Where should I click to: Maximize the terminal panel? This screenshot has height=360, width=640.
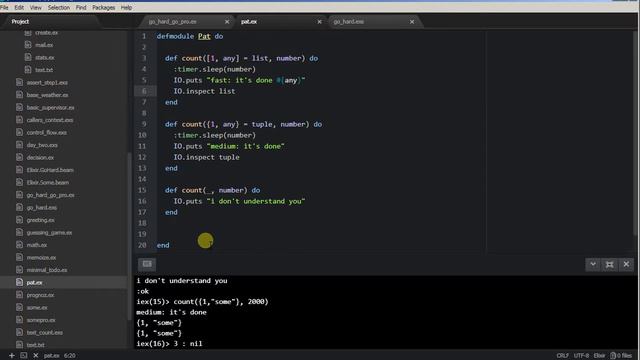point(609,264)
